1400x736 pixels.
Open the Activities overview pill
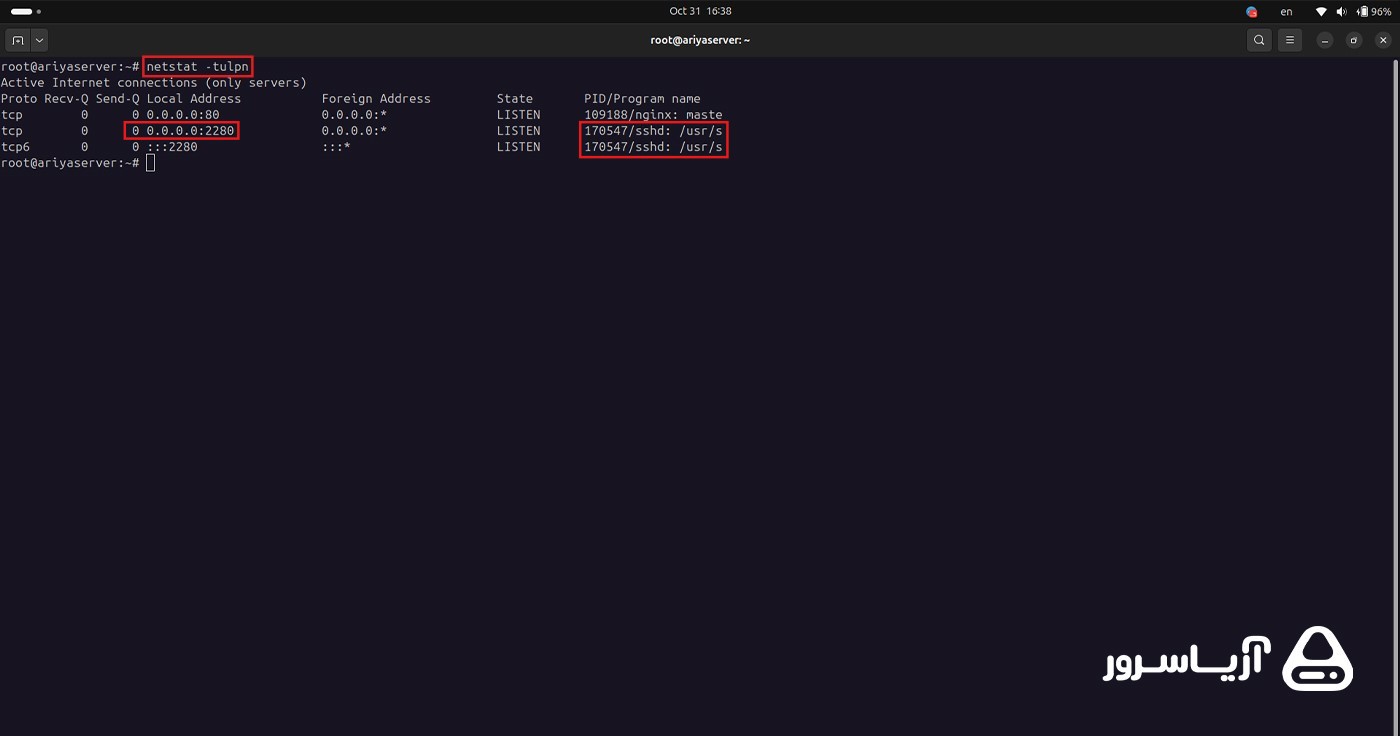pos(21,12)
